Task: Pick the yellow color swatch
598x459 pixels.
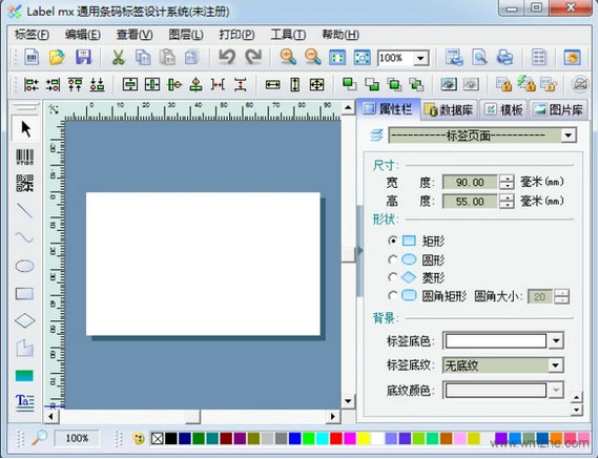Action: [363, 438]
